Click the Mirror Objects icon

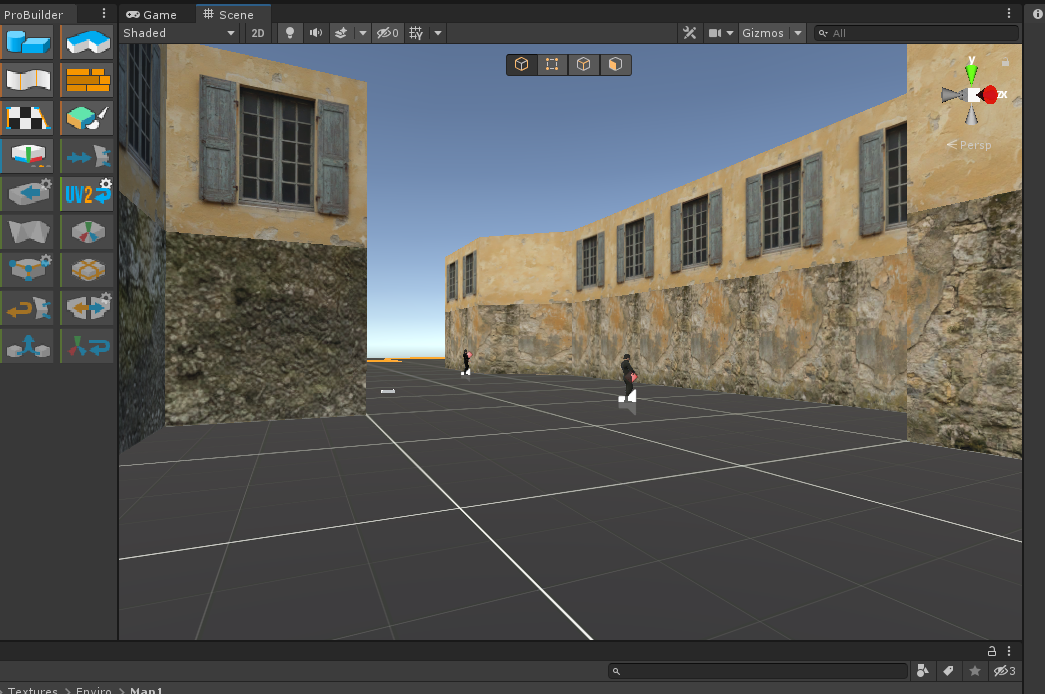(87, 308)
